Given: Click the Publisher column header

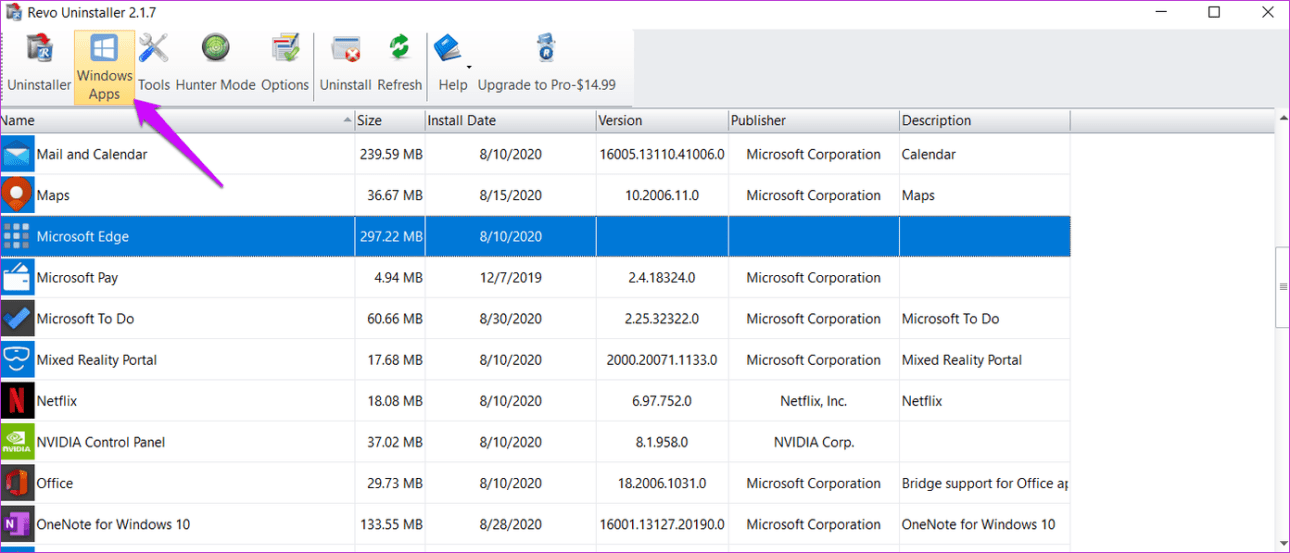Looking at the screenshot, I should coord(812,121).
